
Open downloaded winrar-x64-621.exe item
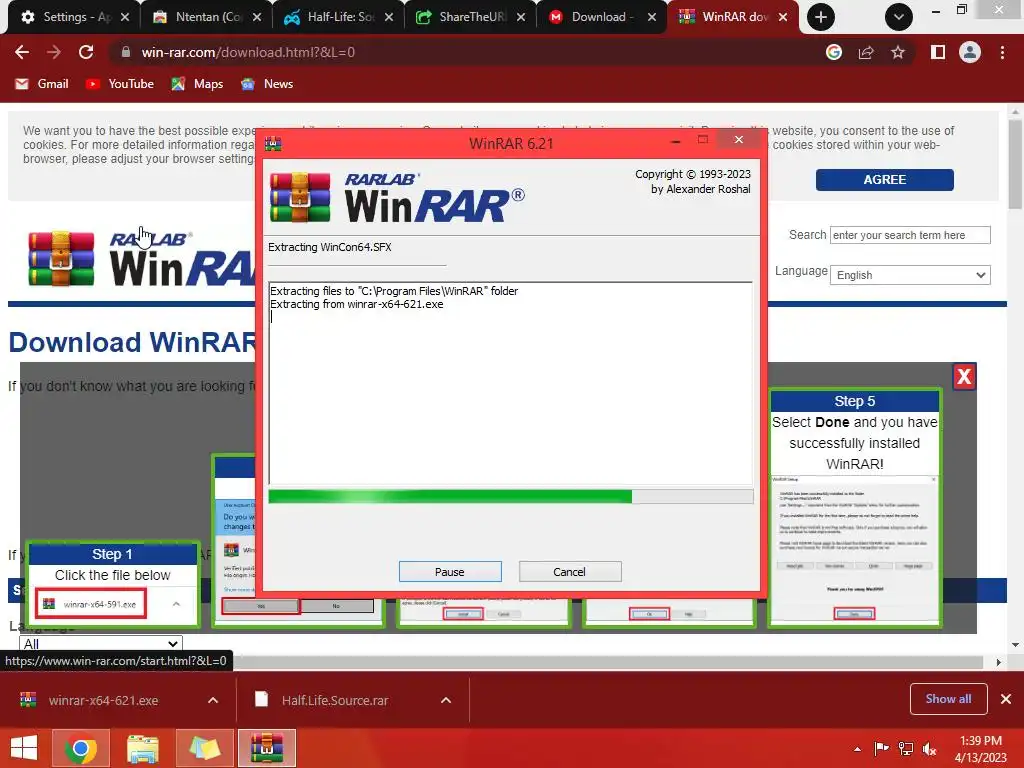tap(103, 700)
